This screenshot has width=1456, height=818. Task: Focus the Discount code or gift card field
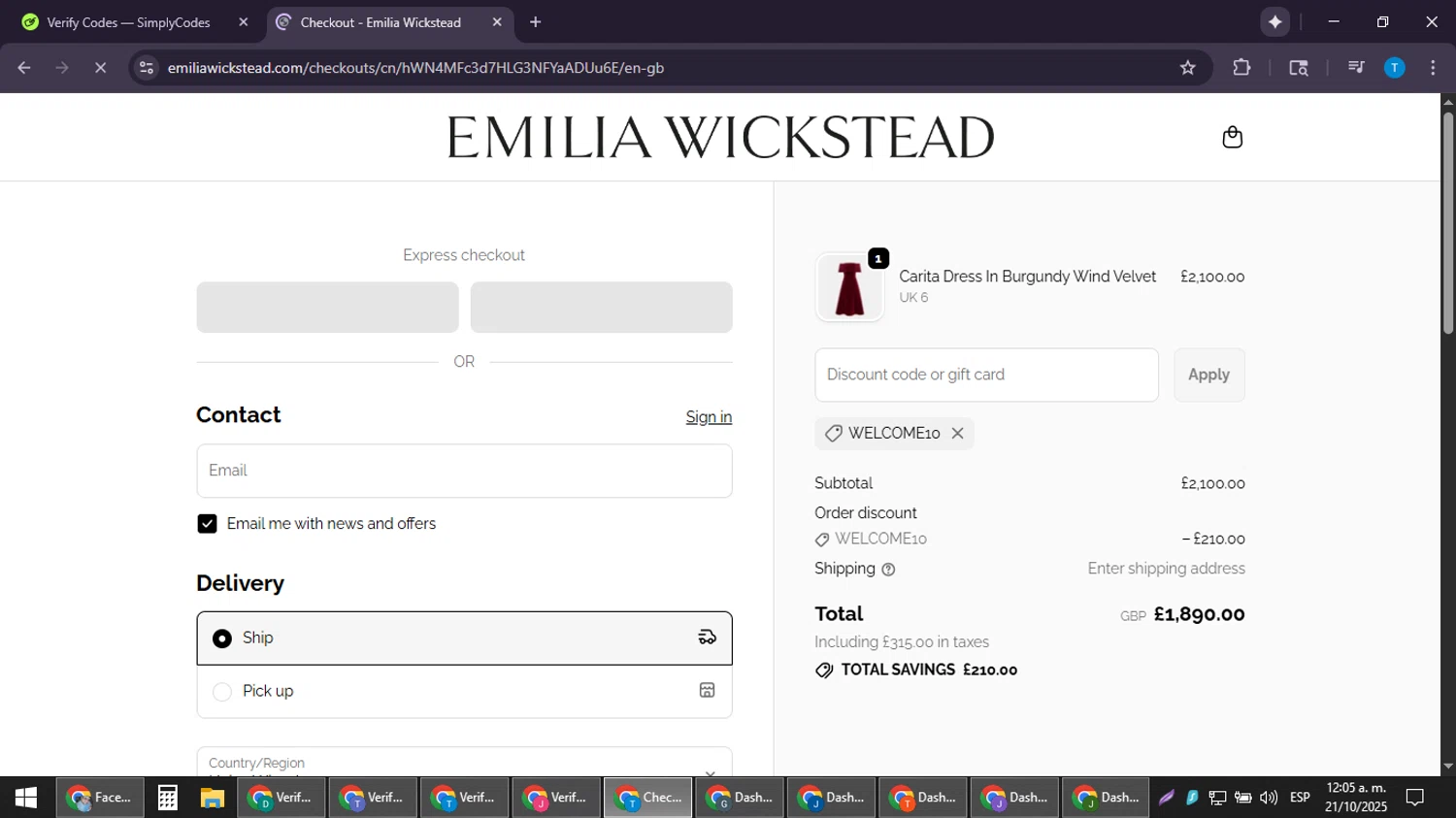986,375
